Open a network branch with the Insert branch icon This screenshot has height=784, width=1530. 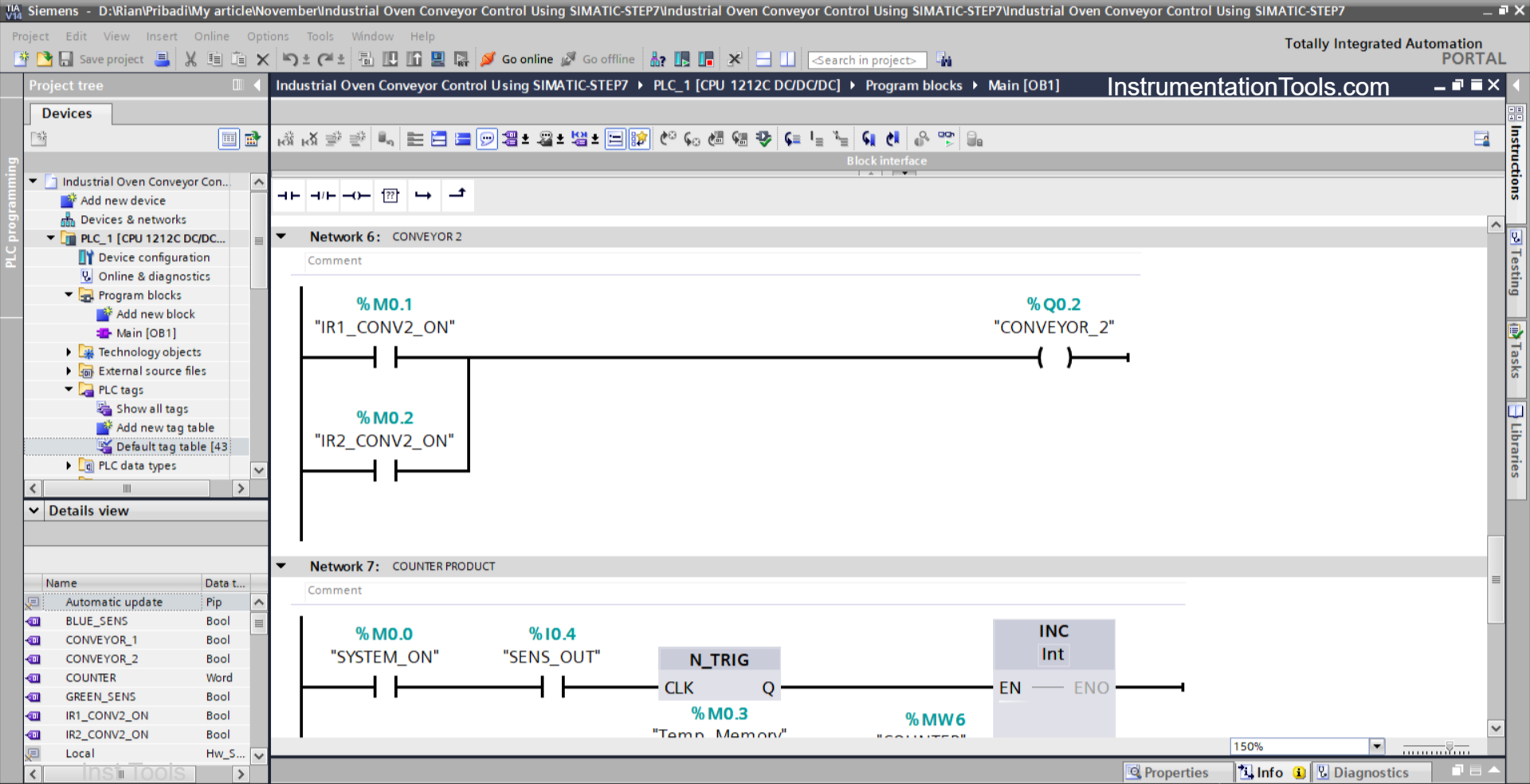pos(423,195)
